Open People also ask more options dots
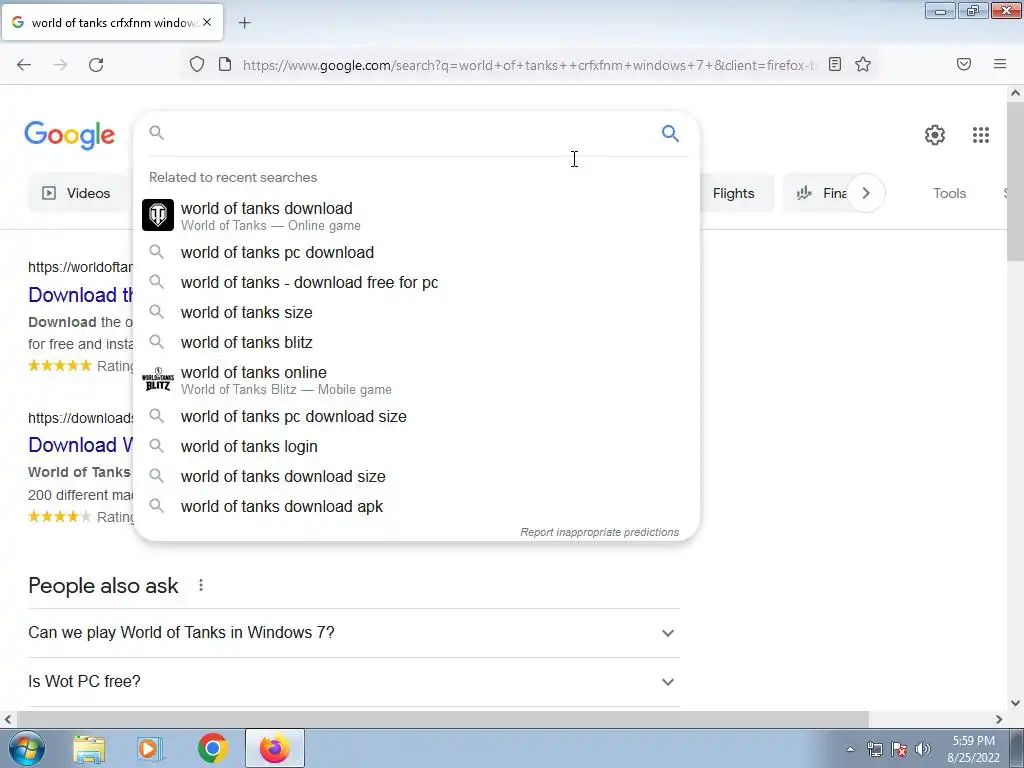The height and width of the screenshot is (768, 1024). (x=201, y=585)
